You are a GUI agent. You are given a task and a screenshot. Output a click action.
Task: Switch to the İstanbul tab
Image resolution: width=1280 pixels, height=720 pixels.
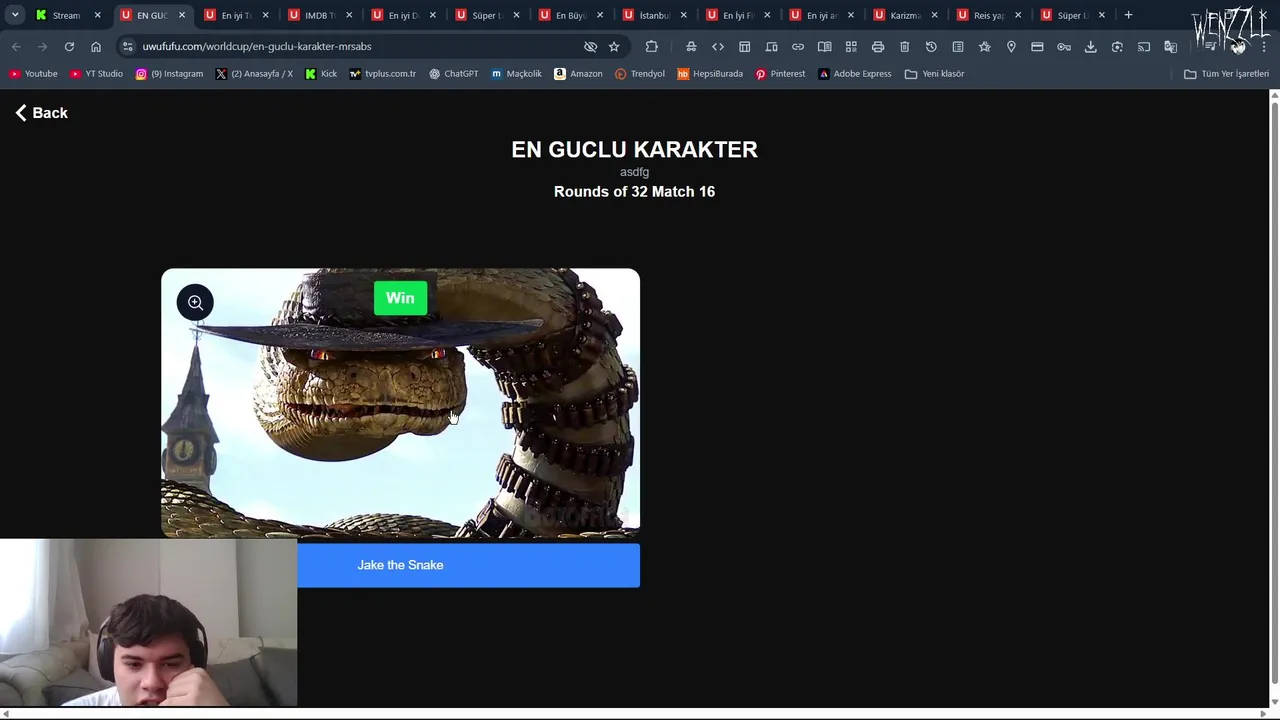654,15
